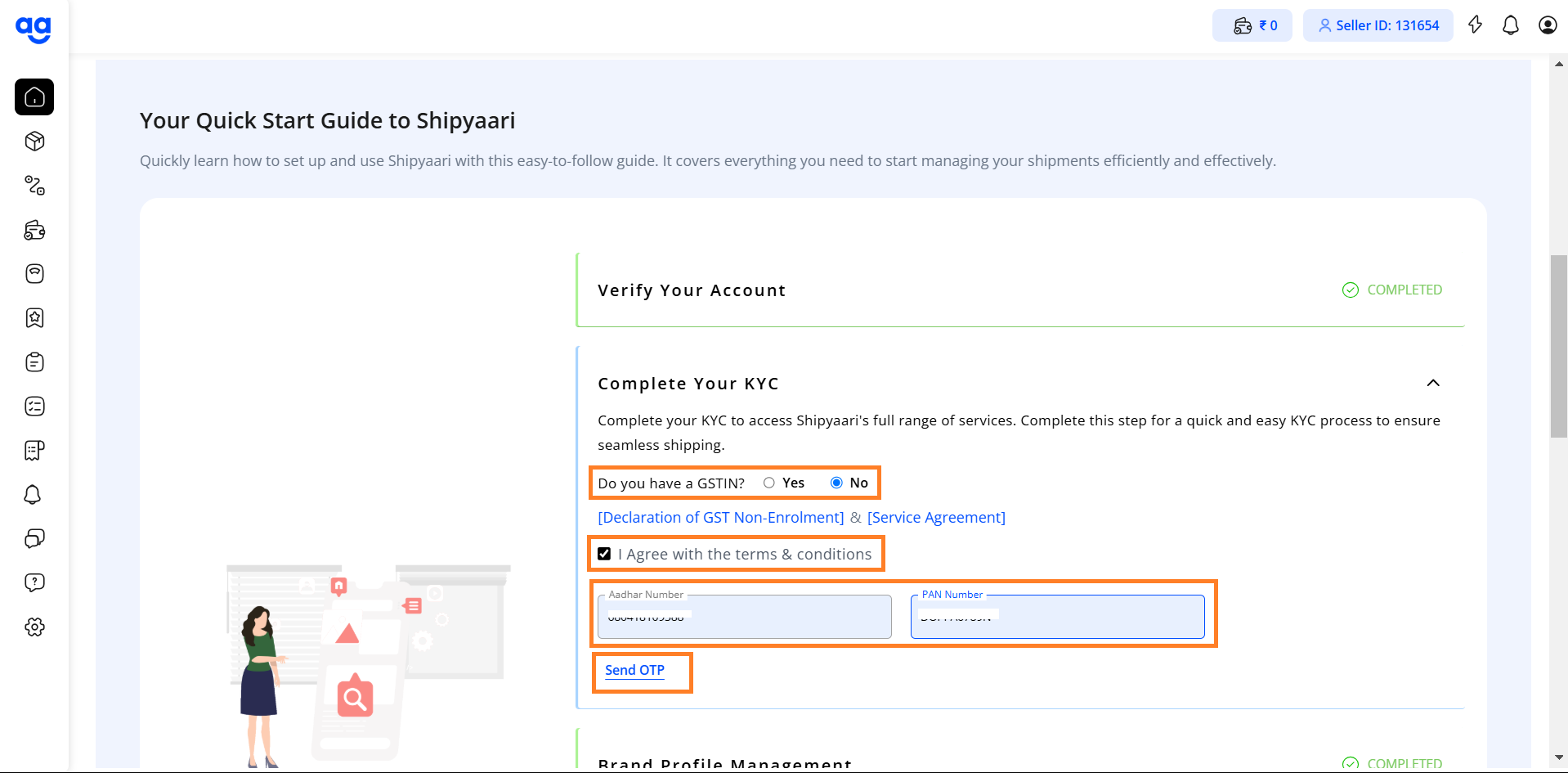The width and height of the screenshot is (1568, 773).
Task: Select No for GSTIN
Action: [836, 483]
